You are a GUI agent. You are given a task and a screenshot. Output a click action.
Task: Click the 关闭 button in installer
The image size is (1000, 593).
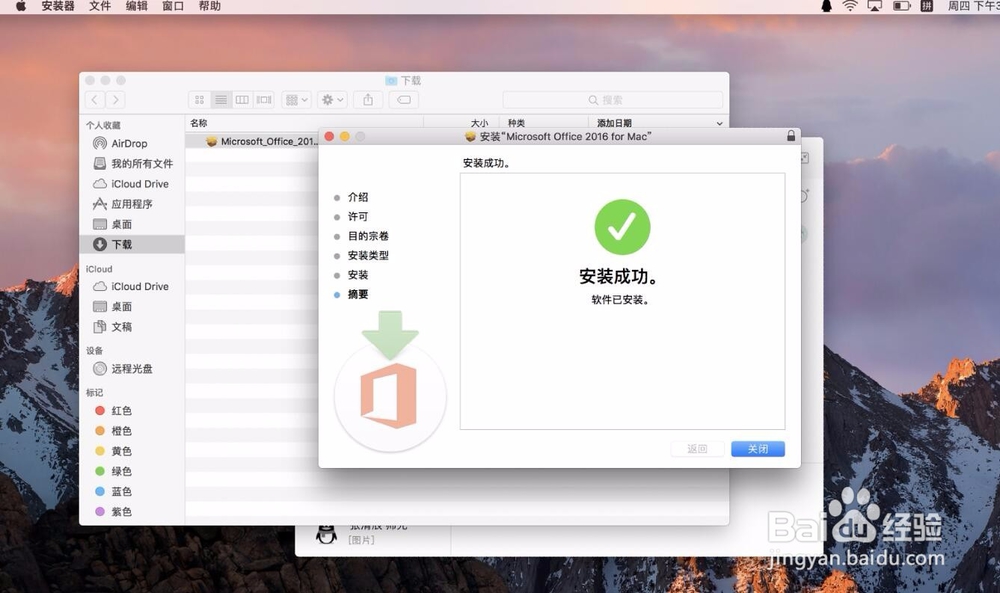point(758,449)
